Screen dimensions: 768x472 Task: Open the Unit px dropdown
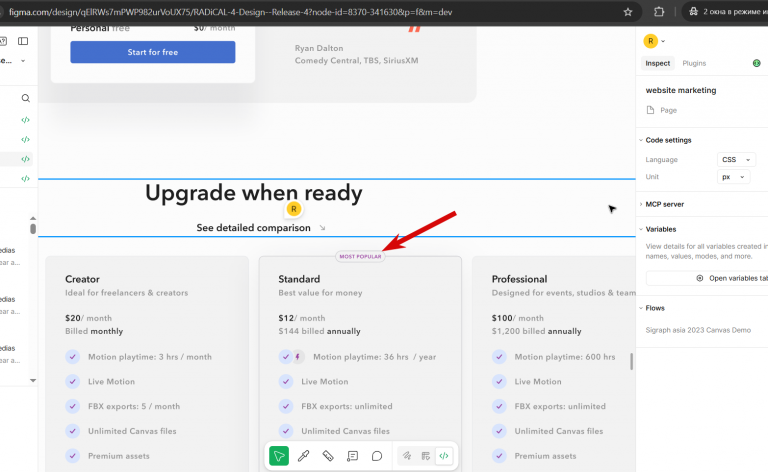pyautogui.click(x=733, y=177)
